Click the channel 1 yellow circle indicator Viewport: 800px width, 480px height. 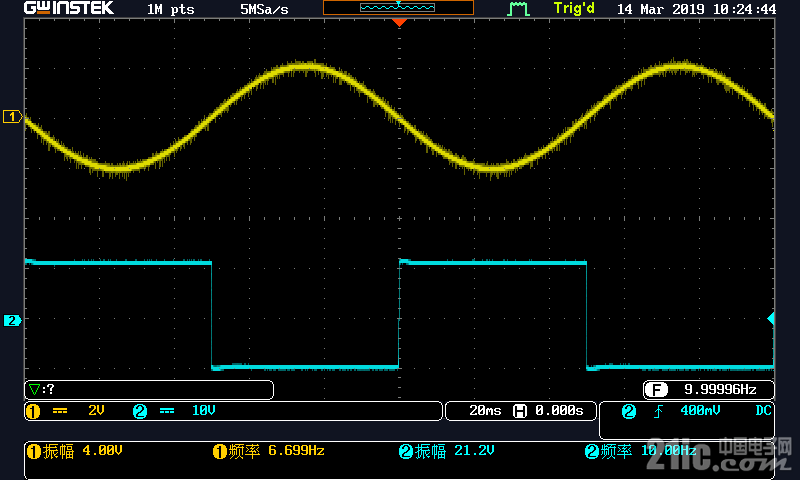pyautogui.click(x=33, y=411)
